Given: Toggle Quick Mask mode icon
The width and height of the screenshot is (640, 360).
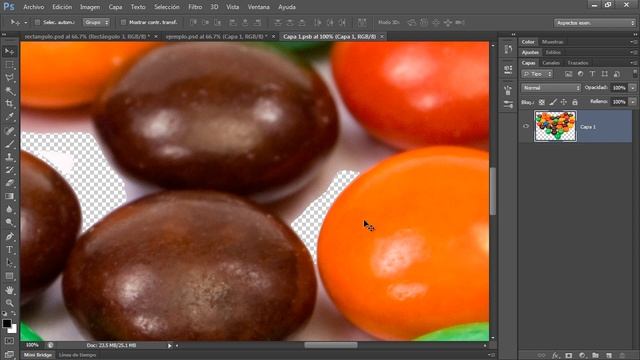Looking at the screenshot, I should pyautogui.click(x=9, y=341).
